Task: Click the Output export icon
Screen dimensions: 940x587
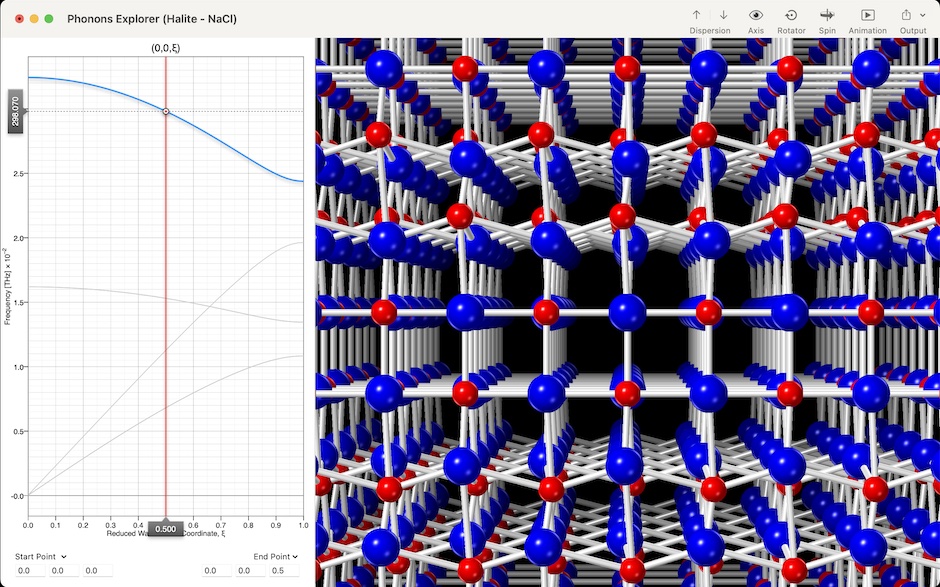Action: click(906, 15)
